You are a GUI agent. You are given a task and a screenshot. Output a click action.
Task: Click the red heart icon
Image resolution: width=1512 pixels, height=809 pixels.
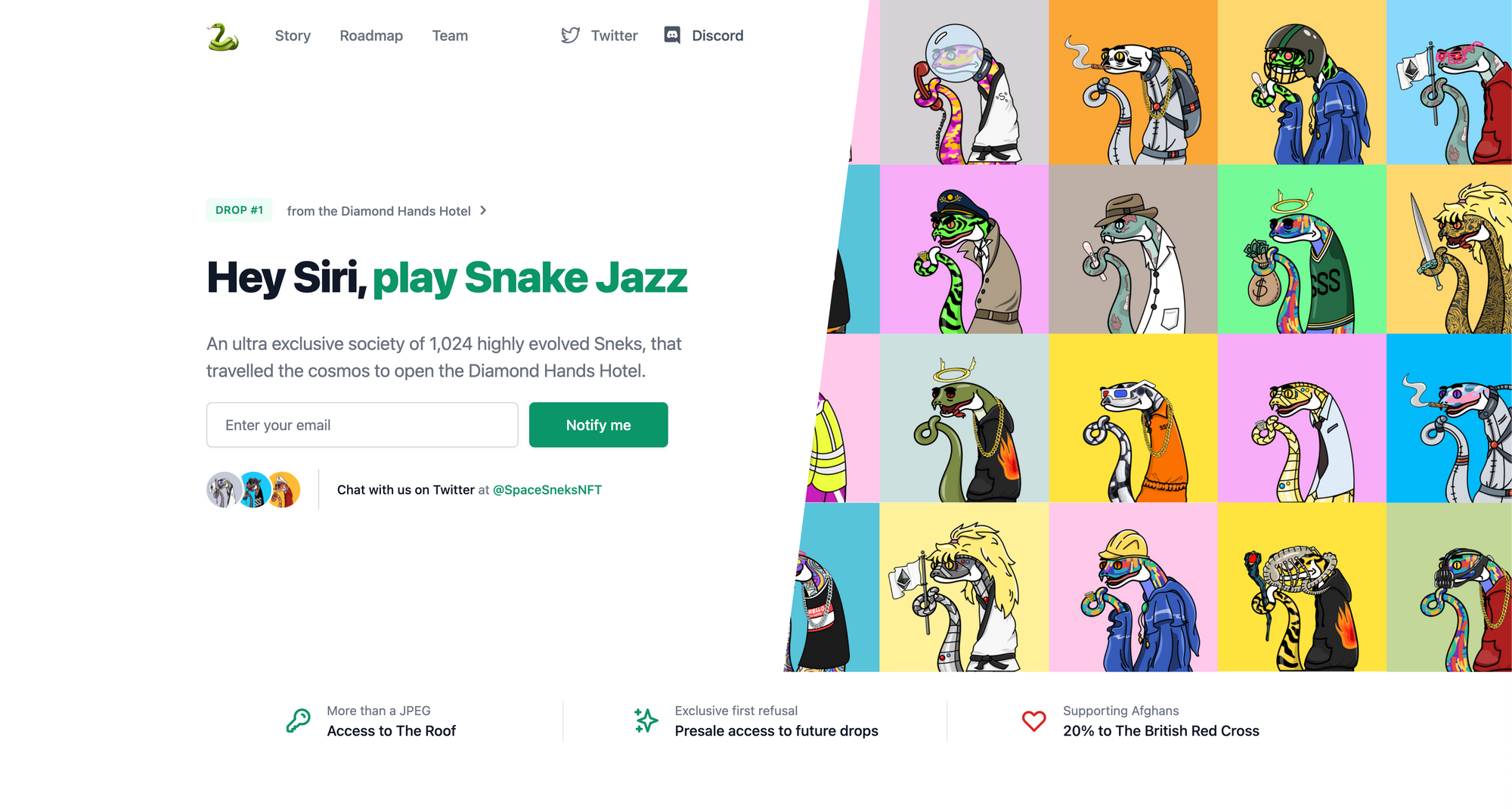point(1033,721)
